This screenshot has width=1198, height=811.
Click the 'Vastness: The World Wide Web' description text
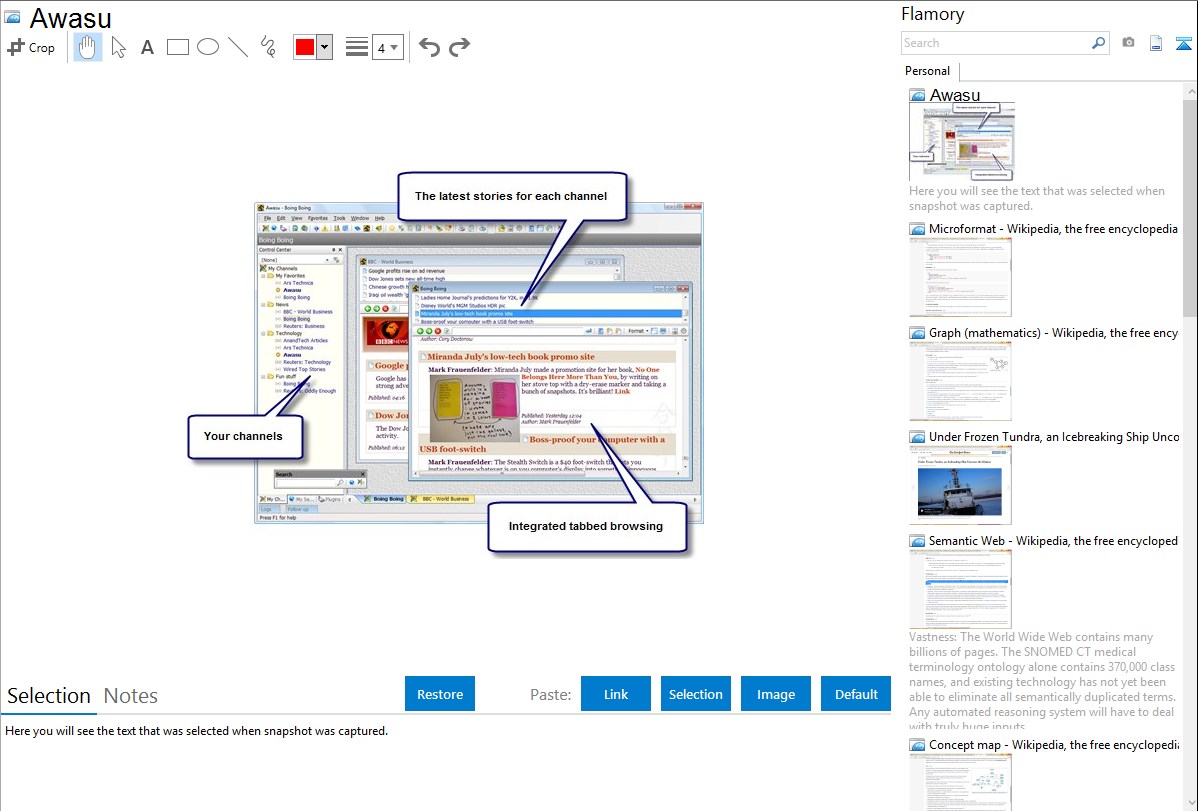point(1042,680)
